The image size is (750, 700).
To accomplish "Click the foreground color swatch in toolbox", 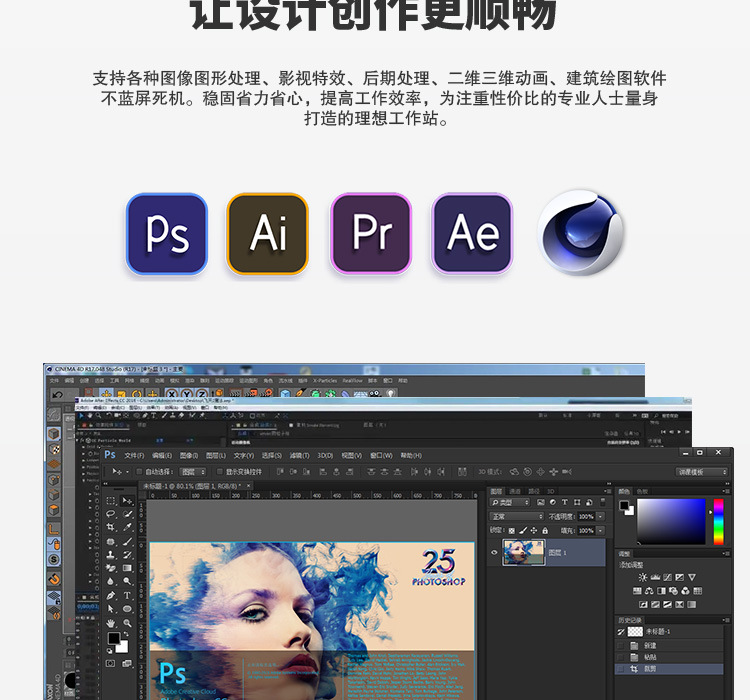I will [x=114, y=639].
